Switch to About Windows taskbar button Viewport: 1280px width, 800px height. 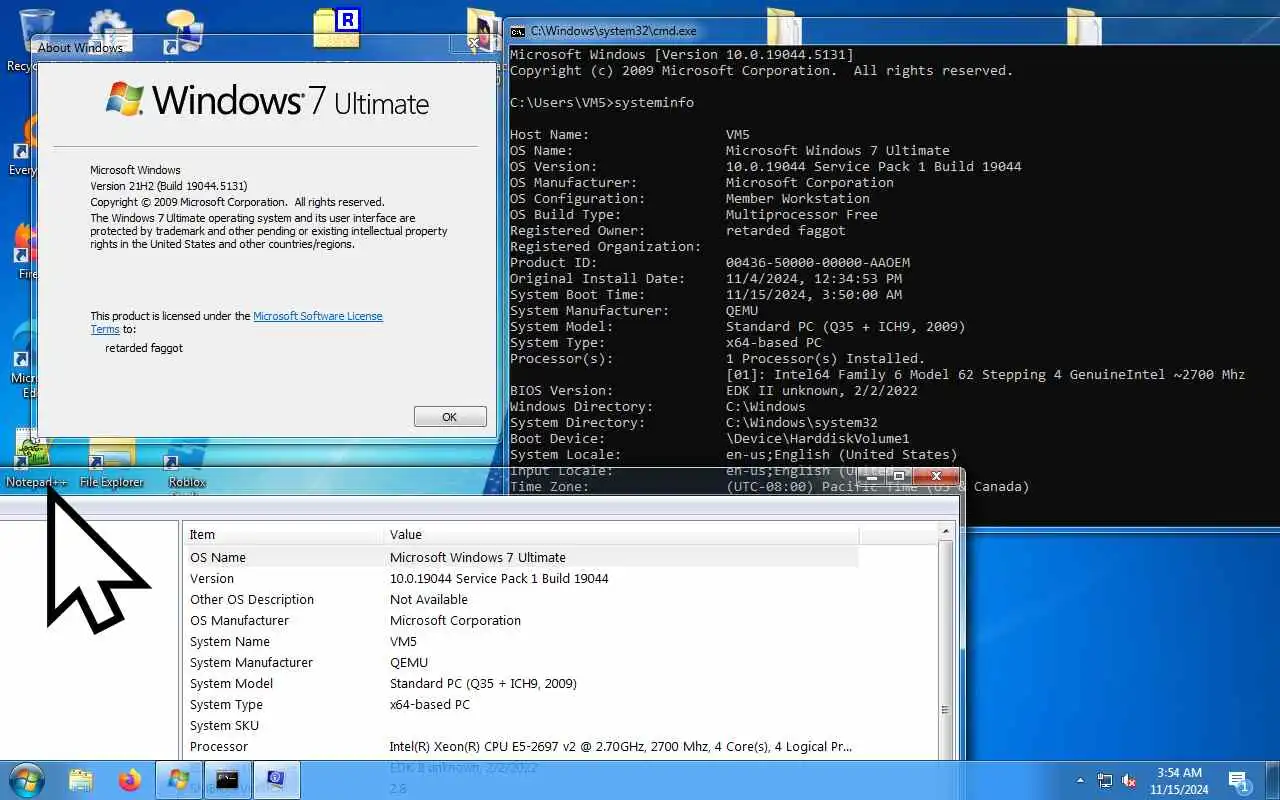pos(179,780)
